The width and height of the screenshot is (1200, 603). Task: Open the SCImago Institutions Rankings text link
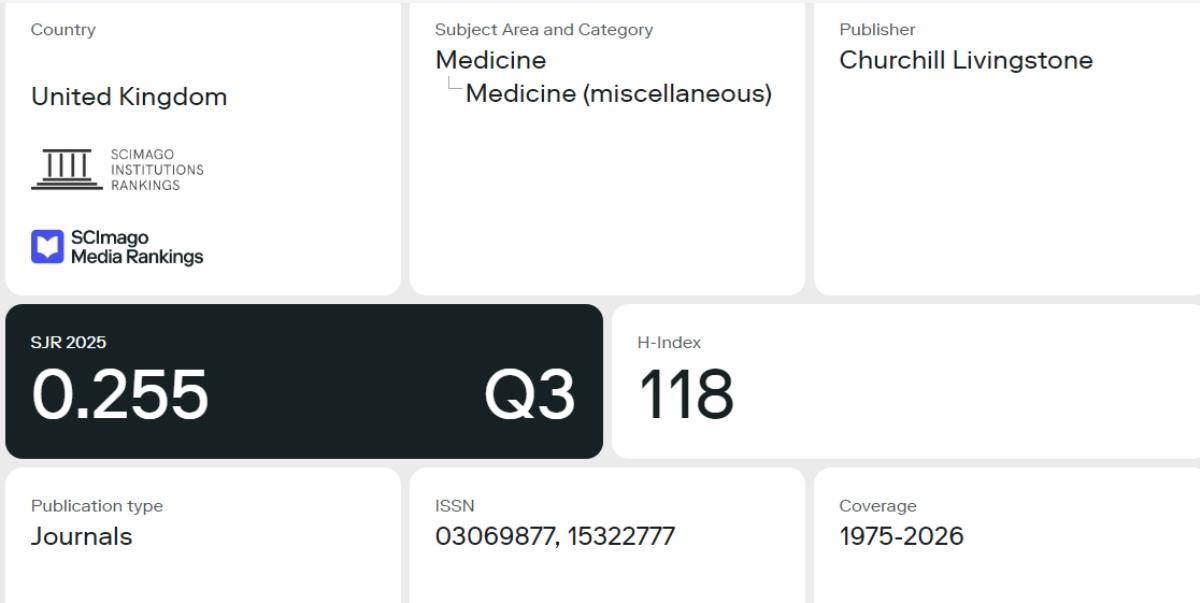[x=157, y=170]
